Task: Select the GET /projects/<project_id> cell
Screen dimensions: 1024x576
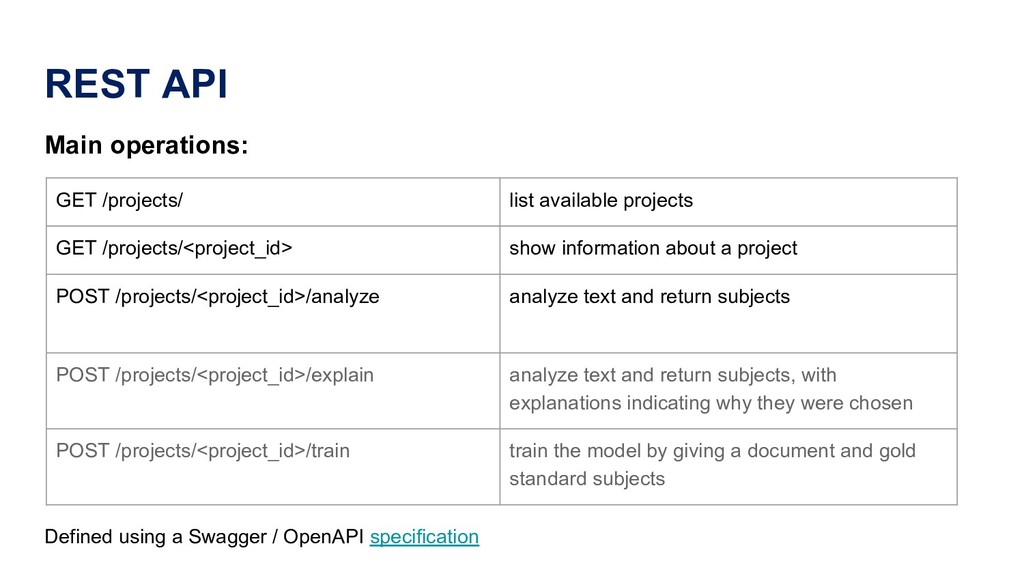Action: click(x=174, y=248)
